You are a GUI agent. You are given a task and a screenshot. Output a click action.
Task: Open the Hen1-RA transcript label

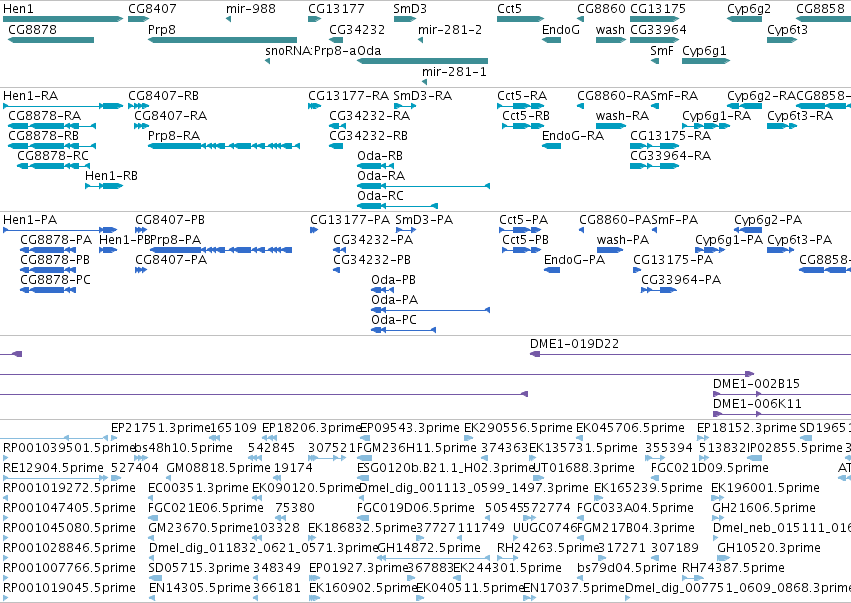[x=30, y=96]
